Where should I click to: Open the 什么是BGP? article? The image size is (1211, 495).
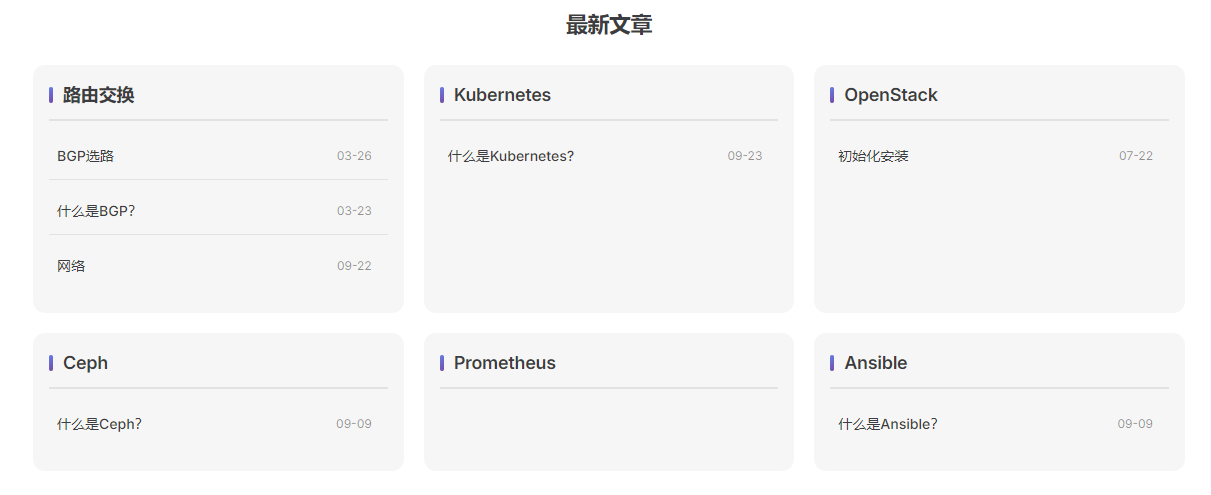point(96,211)
